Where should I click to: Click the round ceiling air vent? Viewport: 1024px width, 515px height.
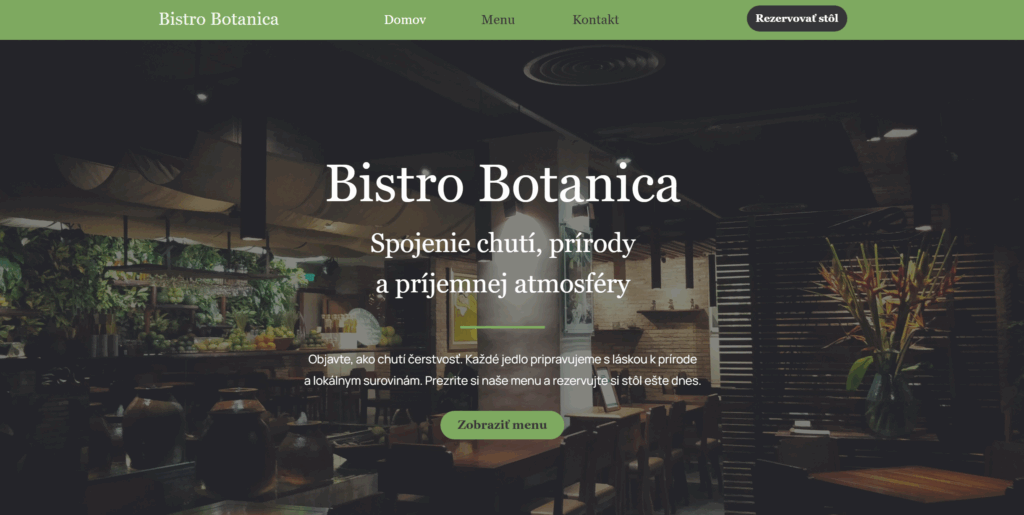point(594,64)
